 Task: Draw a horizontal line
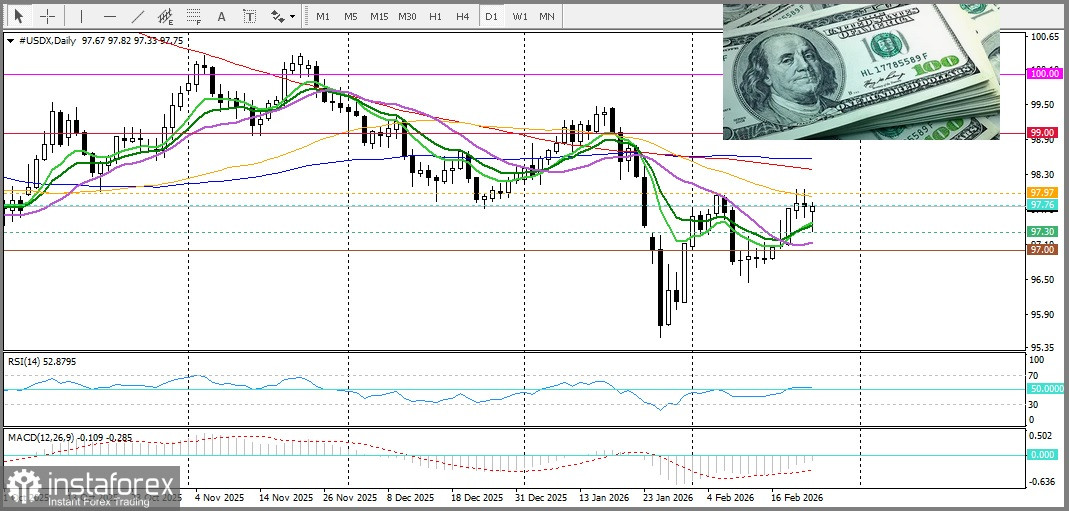109,16
